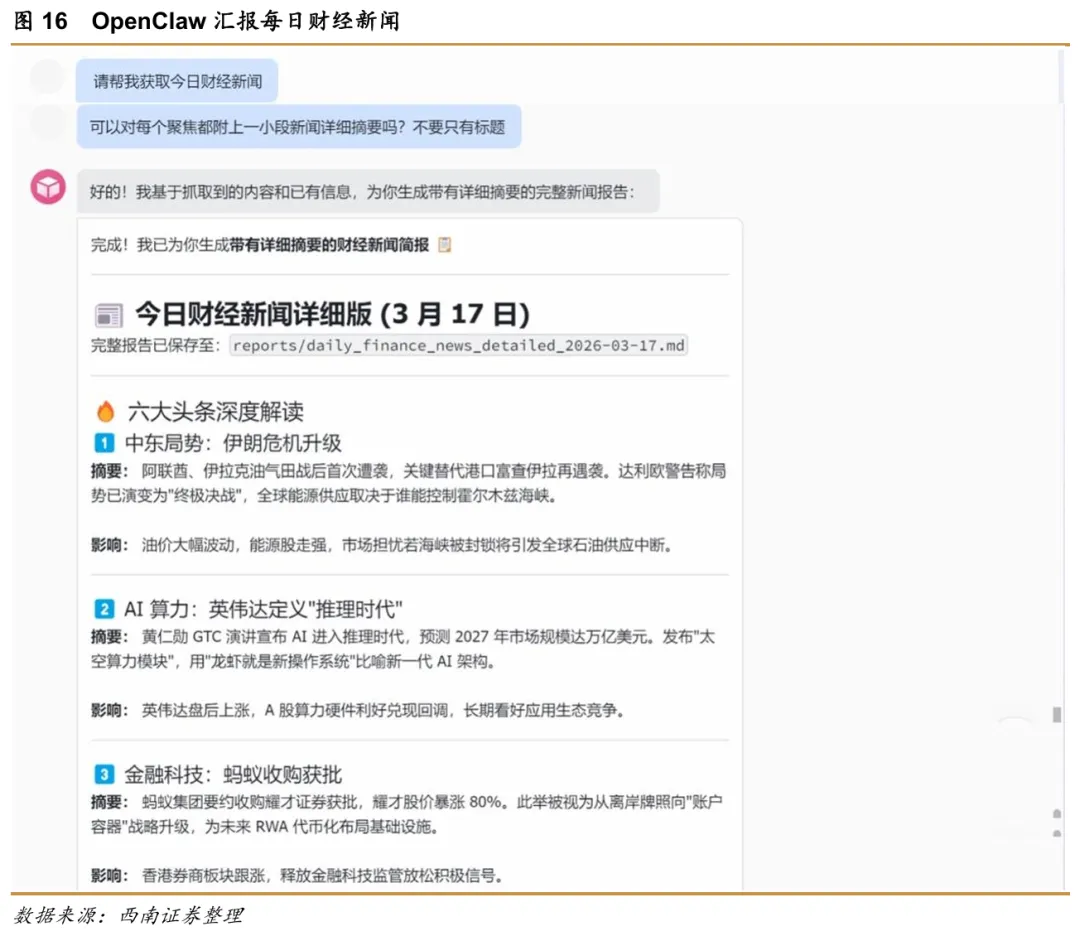Click the report path daily_finance_news_detailed_2026-03-17.md

[459, 345]
